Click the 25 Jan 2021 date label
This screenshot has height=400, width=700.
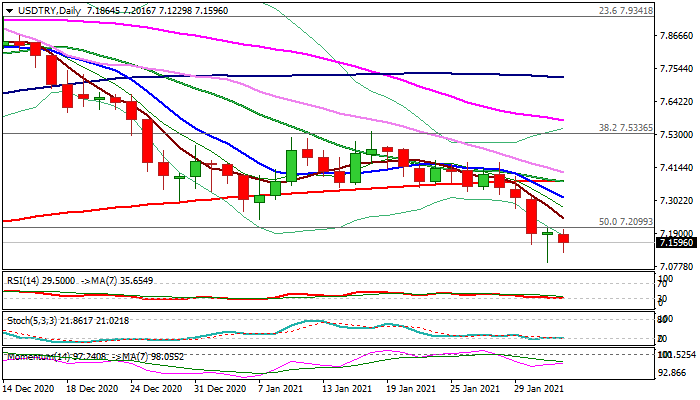pyautogui.click(x=475, y=387)
